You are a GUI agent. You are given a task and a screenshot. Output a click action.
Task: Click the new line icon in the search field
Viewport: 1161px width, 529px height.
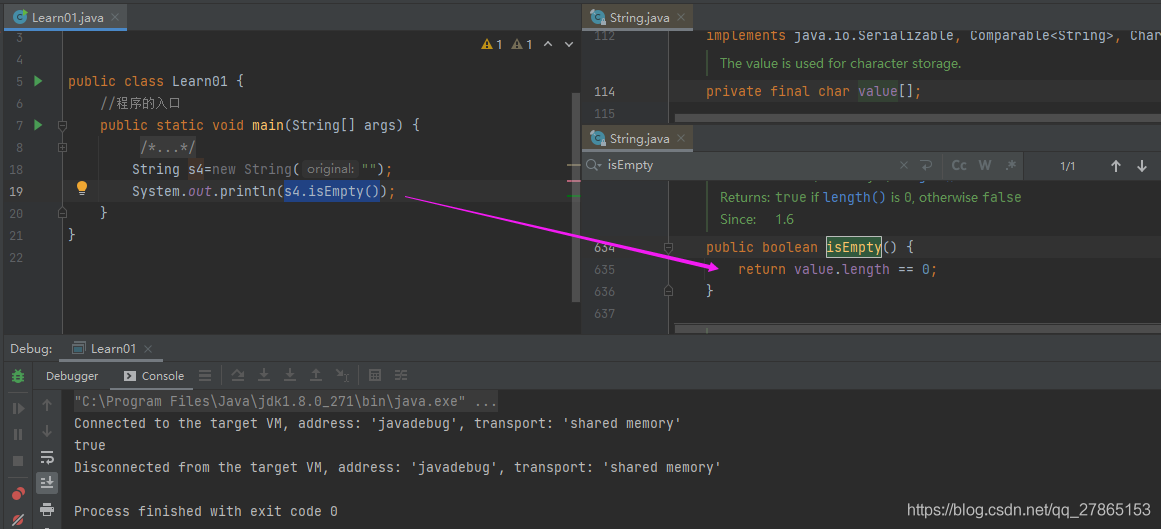click(x=926, y=165)
